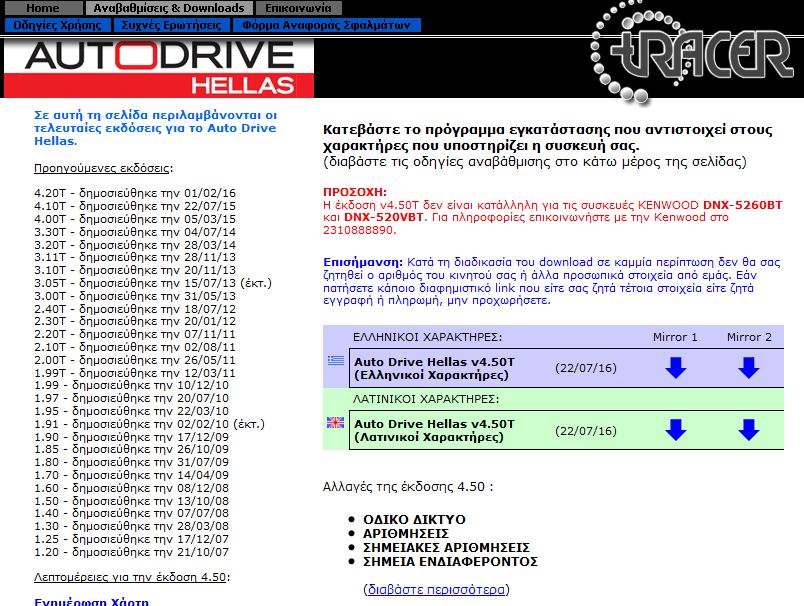Follow the διαβάστε περισσότερα link
This screenshot has height=606, width=804.
pyautogui.click(x=436, y=590)
